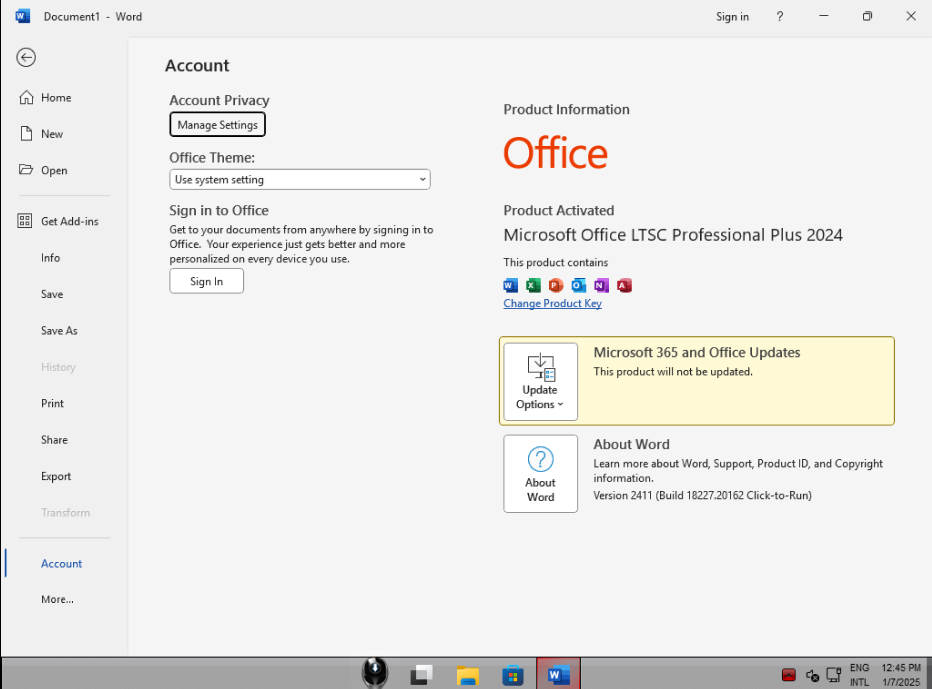Click the Manage Settings button
This screenshot has height=689, width=932.
click(218, 125)
